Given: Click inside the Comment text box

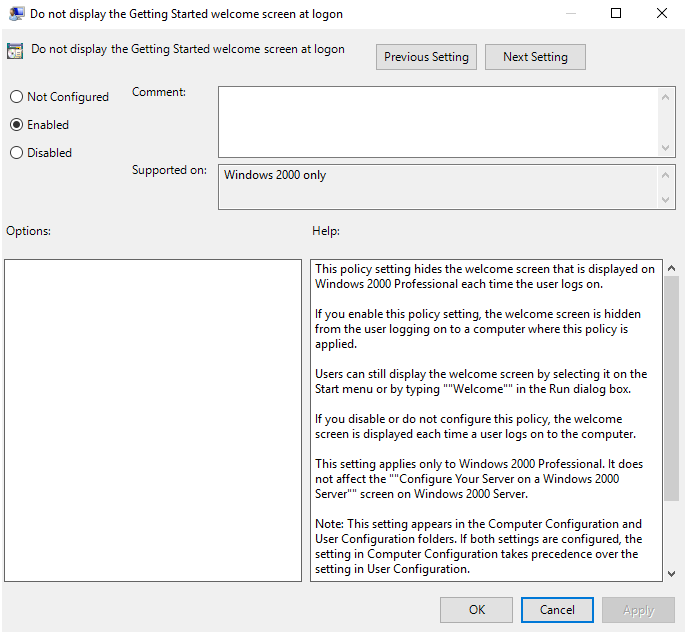Looking at the screenshot, I should point(438,121).
